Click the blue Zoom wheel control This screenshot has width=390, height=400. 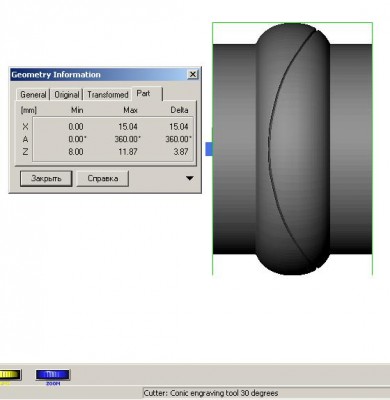[53, 375]
